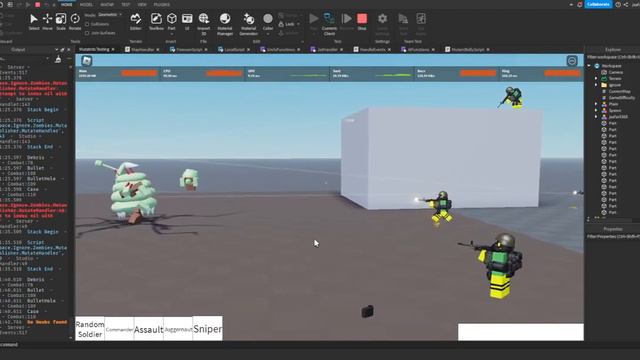Spawn a Commander unit
The width and height of the screenshot is (640, 360).
click(x=119, y=329)
